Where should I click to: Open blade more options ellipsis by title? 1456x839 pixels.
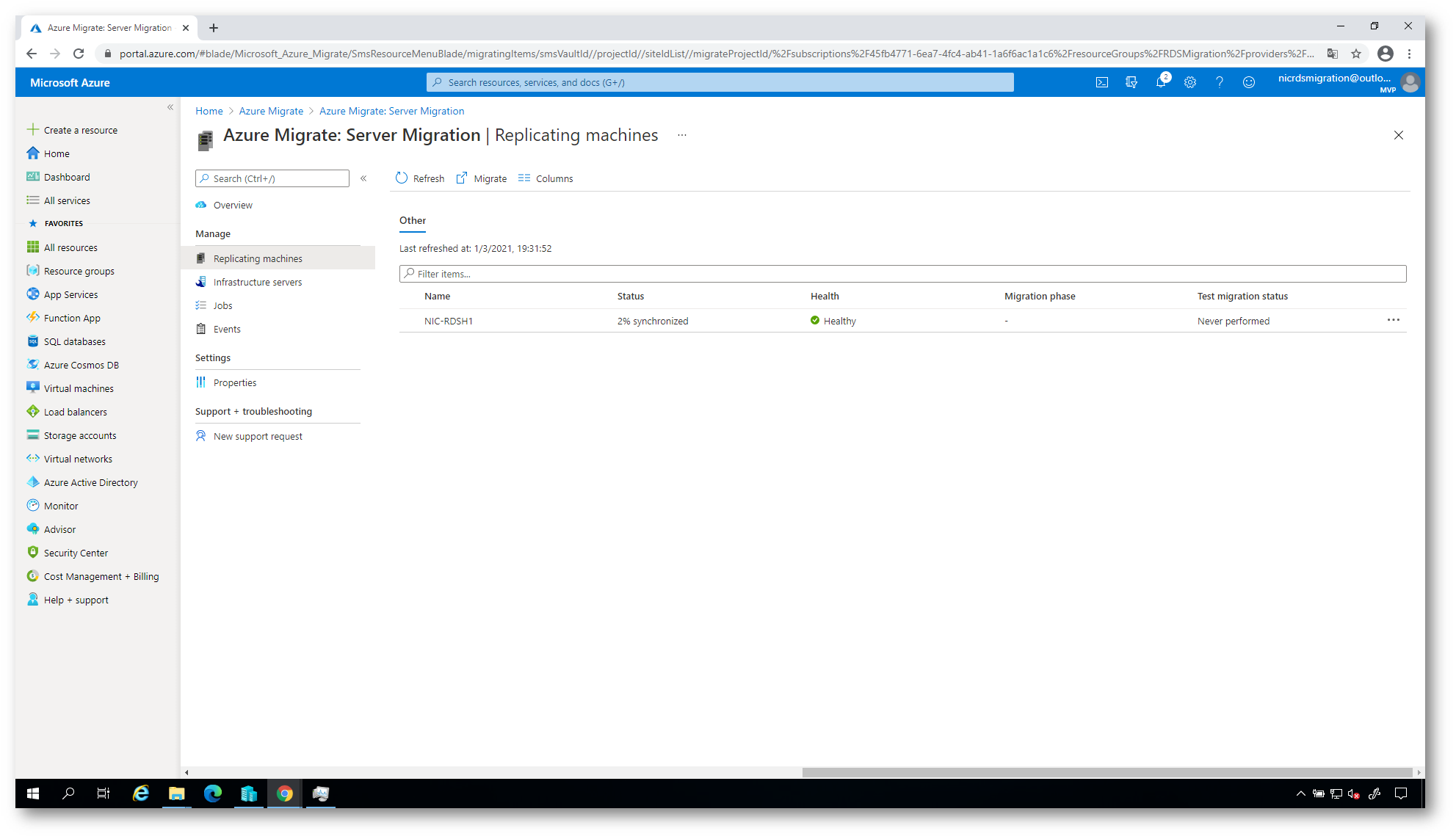click(x=682, y=135)
